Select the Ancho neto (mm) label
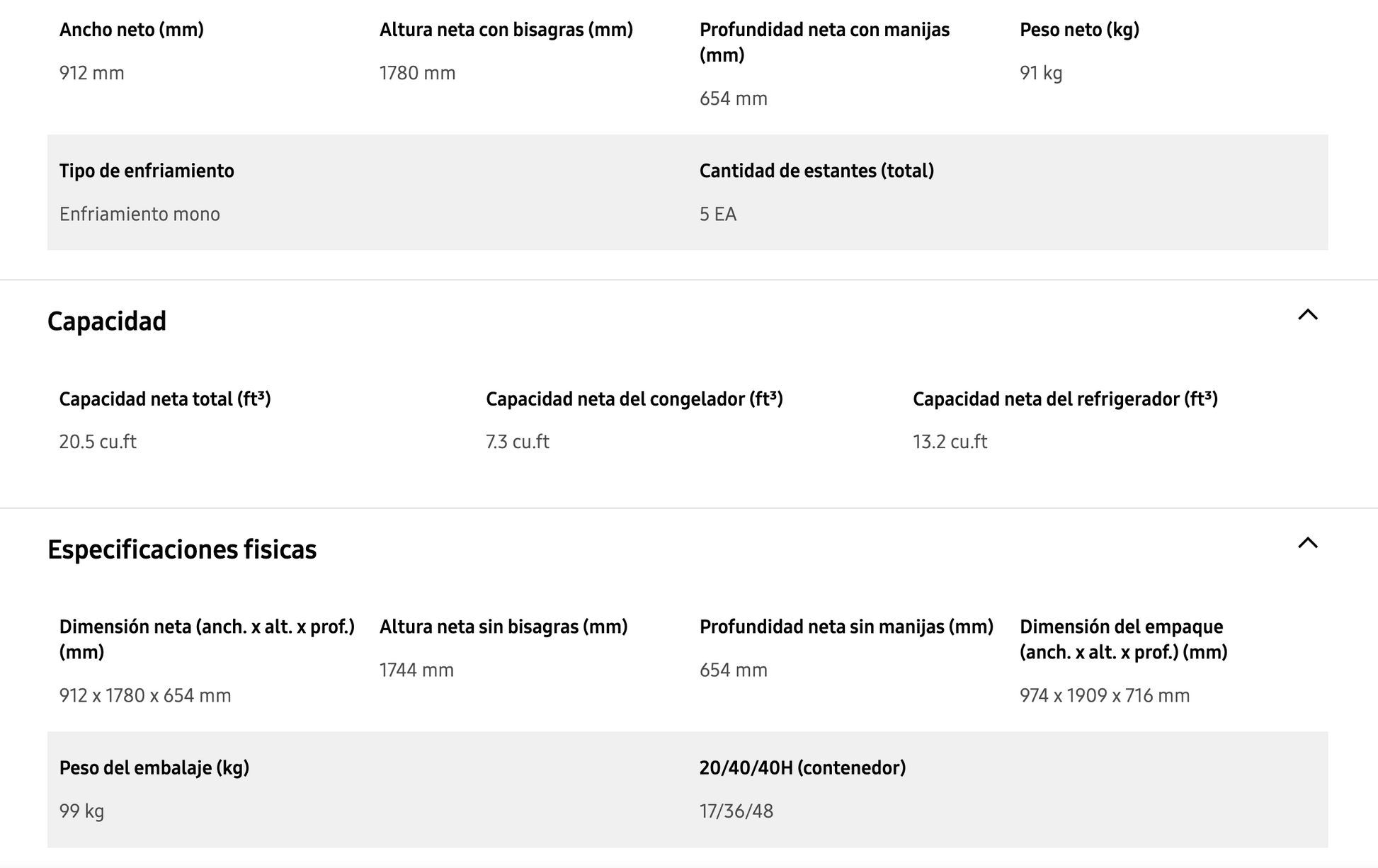Screen dimensions: 1378x868 (x=132, y=30)
